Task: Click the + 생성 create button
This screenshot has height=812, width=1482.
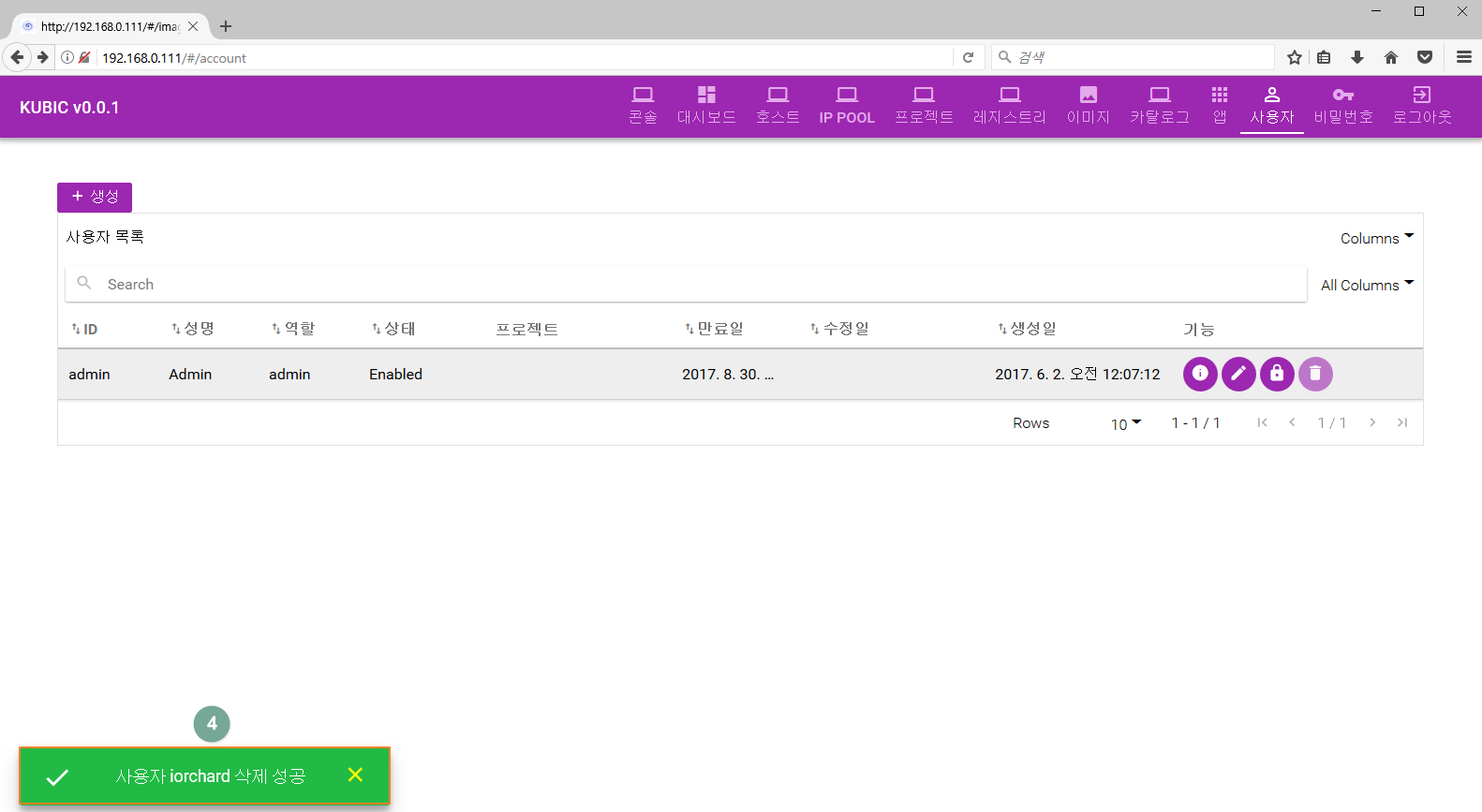Action: [95, 197]
